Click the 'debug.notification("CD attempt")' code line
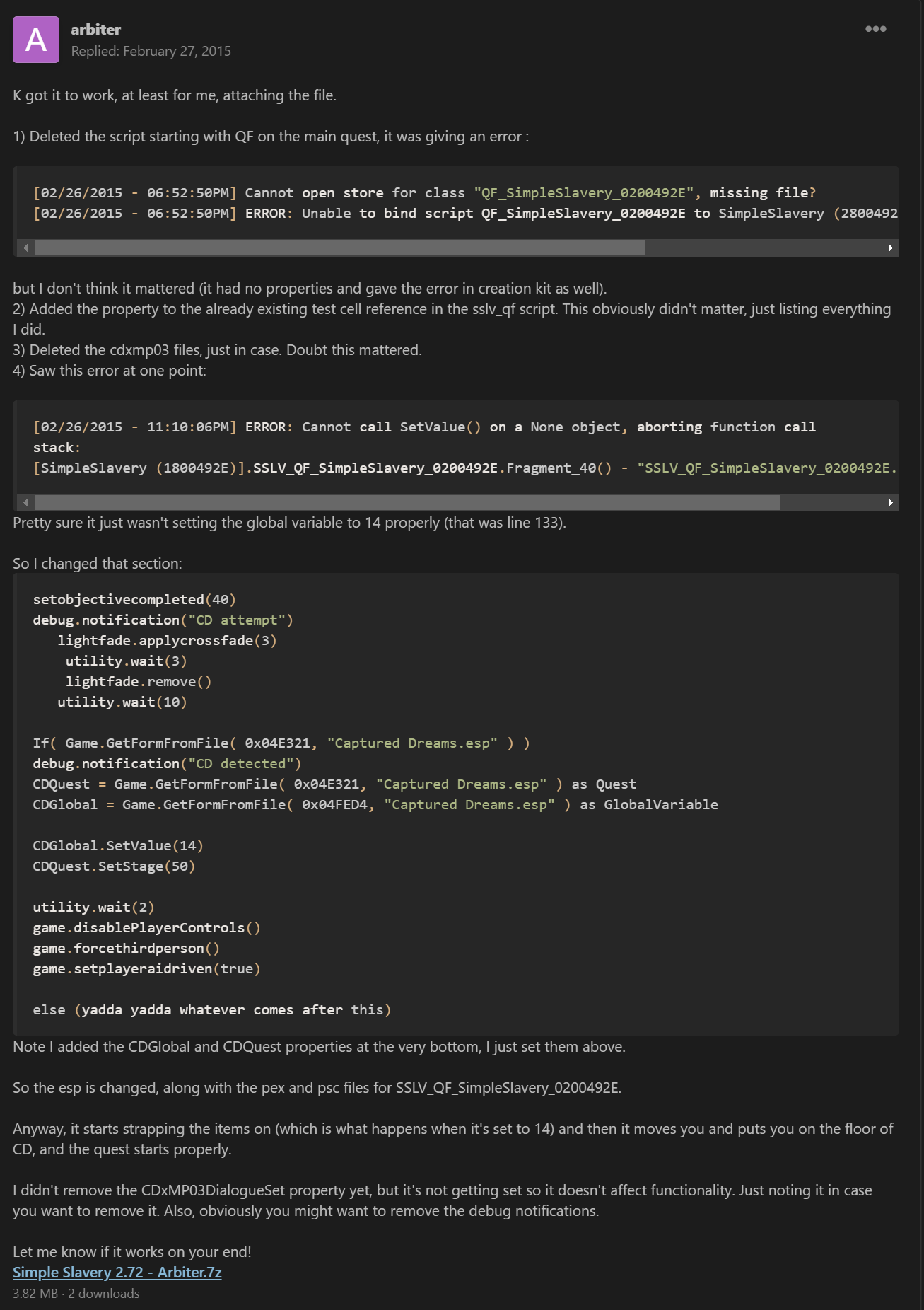924x1310 pixels. [x=163, y=620]
